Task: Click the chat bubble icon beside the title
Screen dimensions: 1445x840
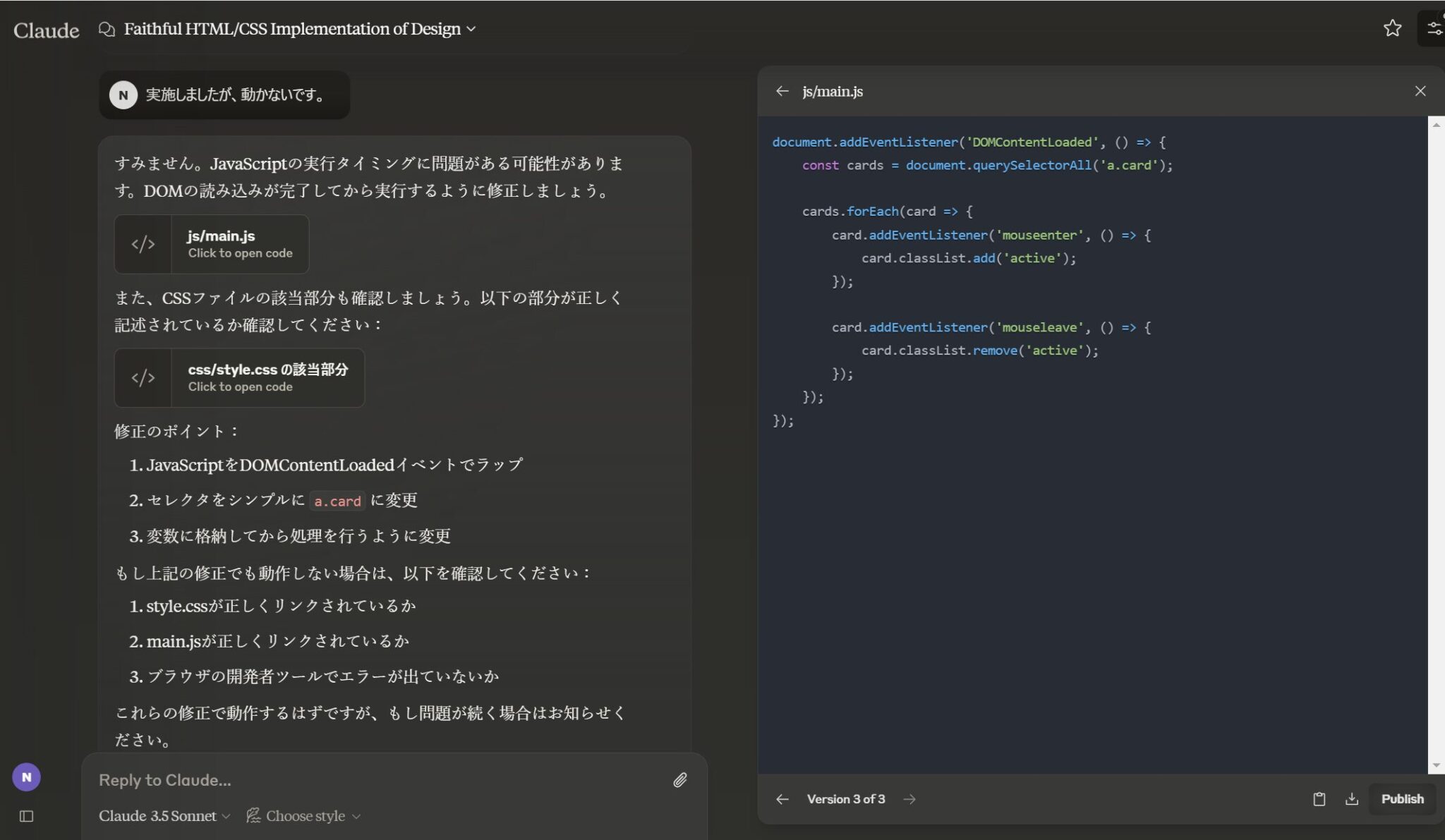Action: (x=107, y=29)
